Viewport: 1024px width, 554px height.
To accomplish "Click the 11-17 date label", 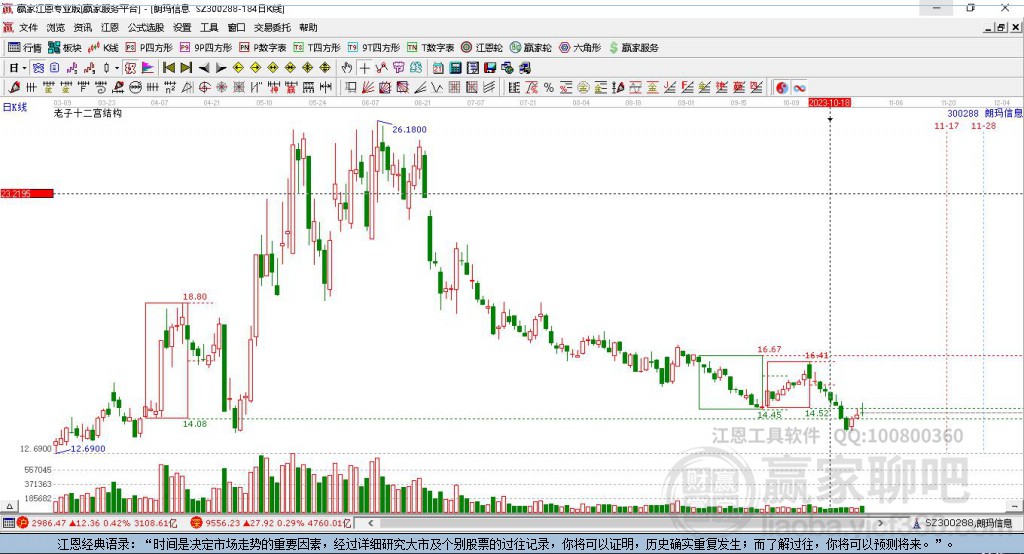I will click(x=946, y=126).
